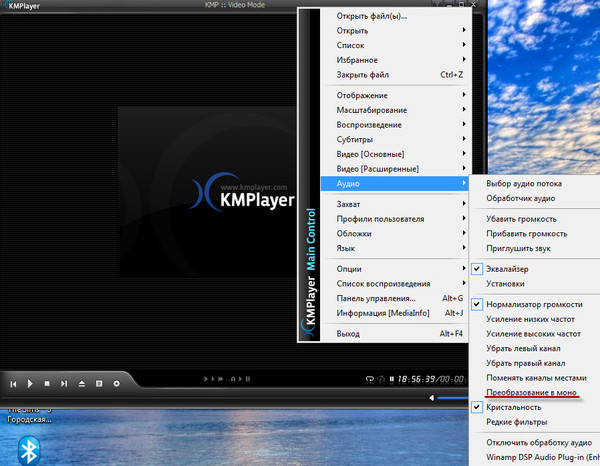Expand the Список submenu
Screen dimensions: 600x466
pos(395,45)
